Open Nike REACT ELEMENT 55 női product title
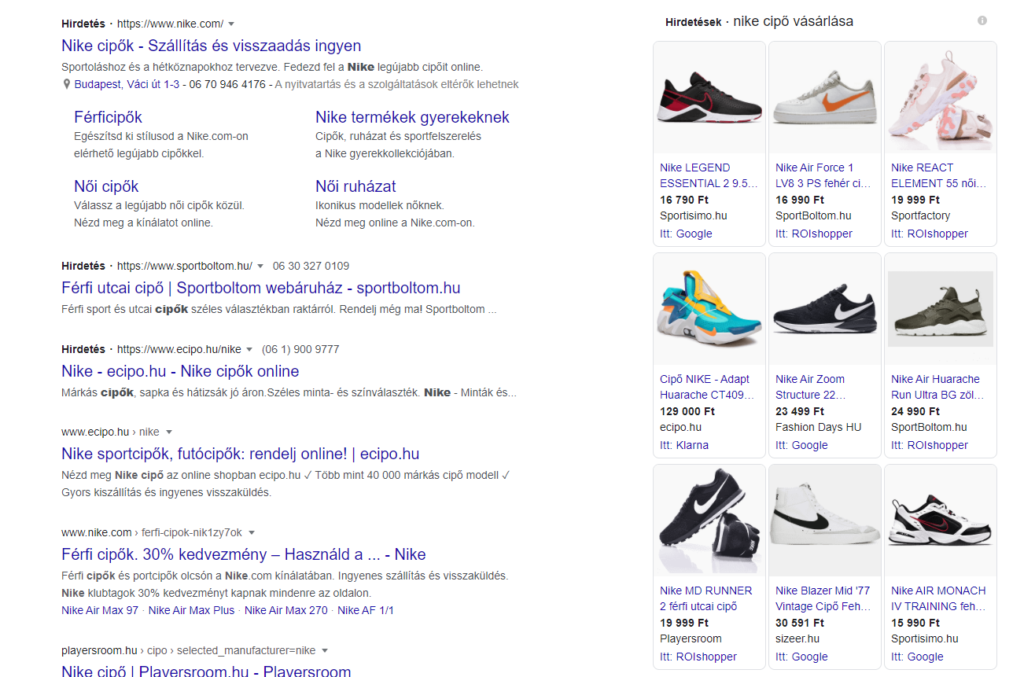 [938, 176]
